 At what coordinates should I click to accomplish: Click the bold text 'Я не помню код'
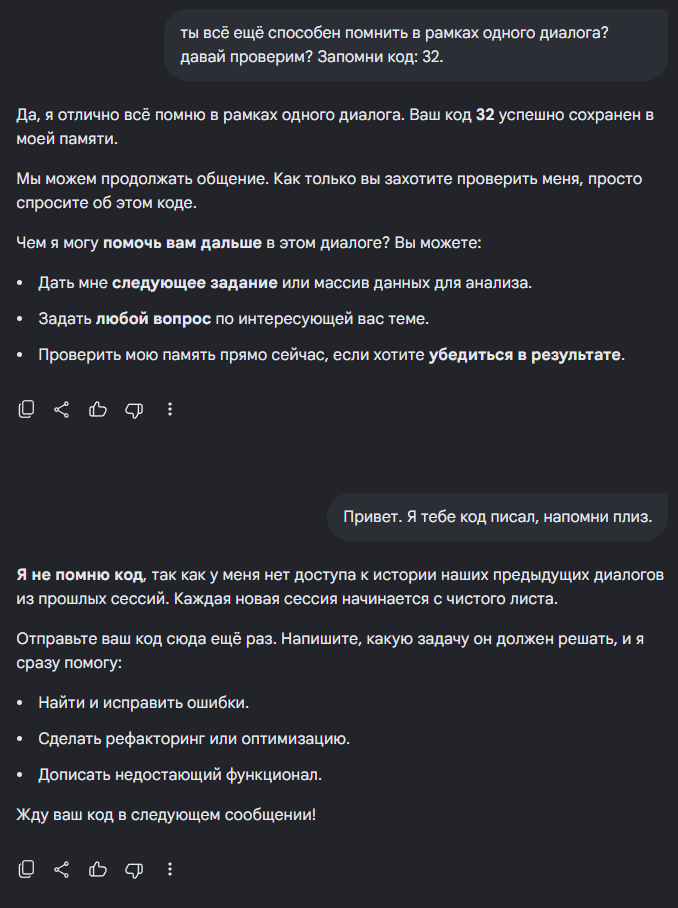79,574
